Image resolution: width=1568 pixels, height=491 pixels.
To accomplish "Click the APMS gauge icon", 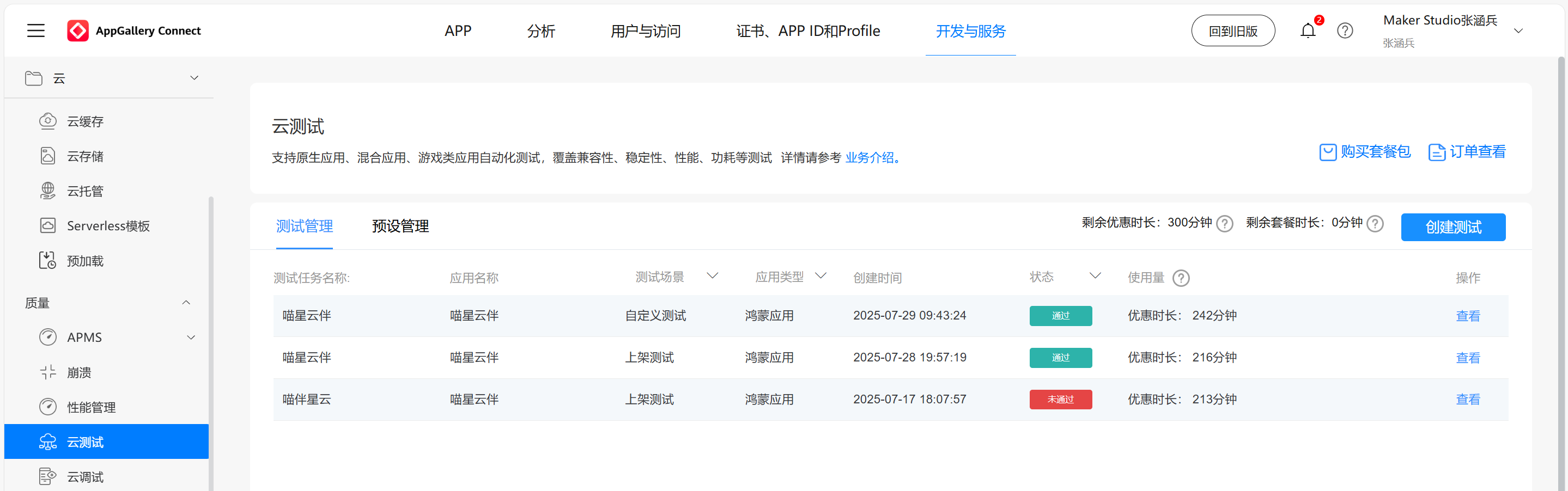I will click(x=47, y=337).
